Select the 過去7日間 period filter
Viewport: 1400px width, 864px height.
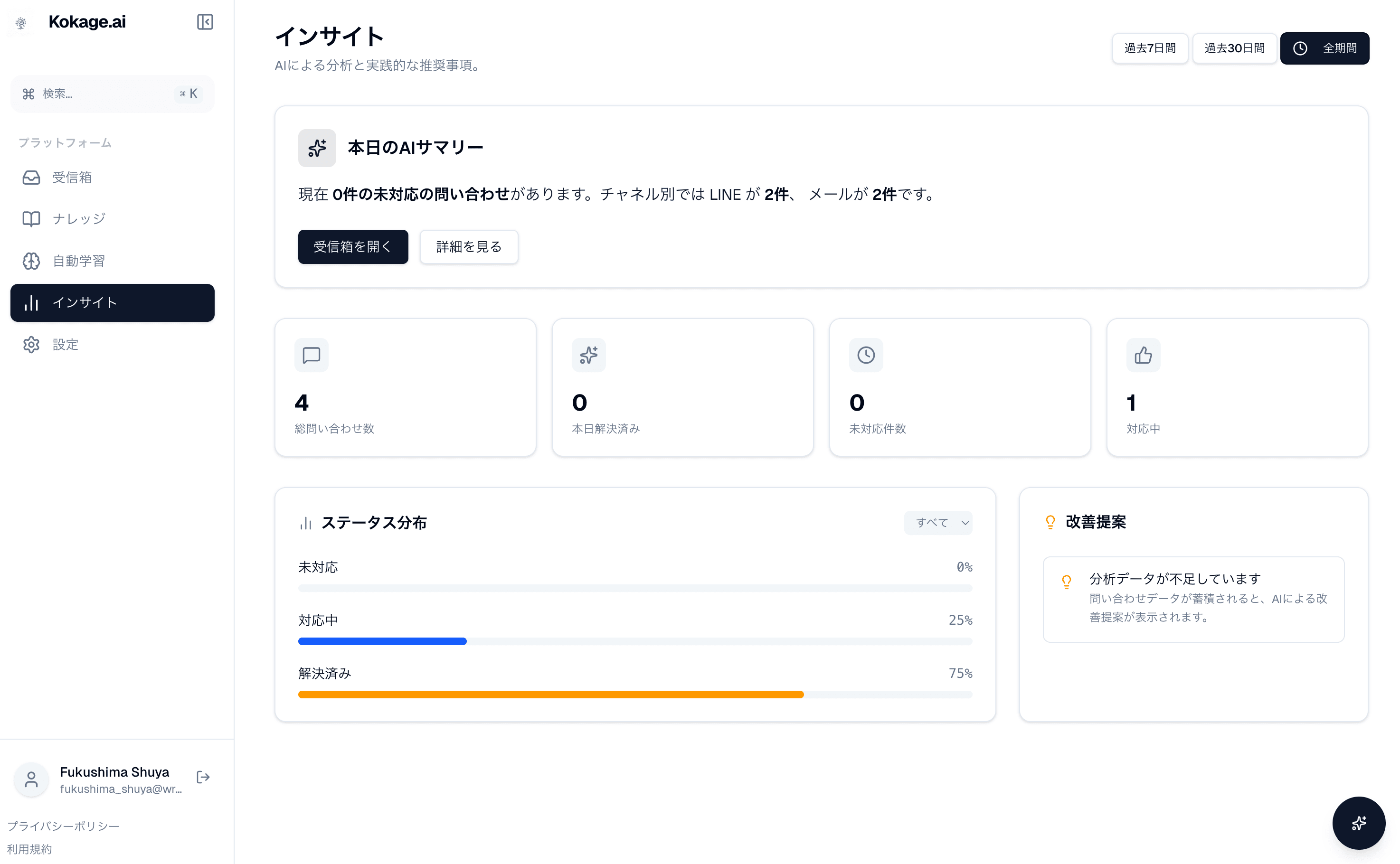tap(1150, 48)
